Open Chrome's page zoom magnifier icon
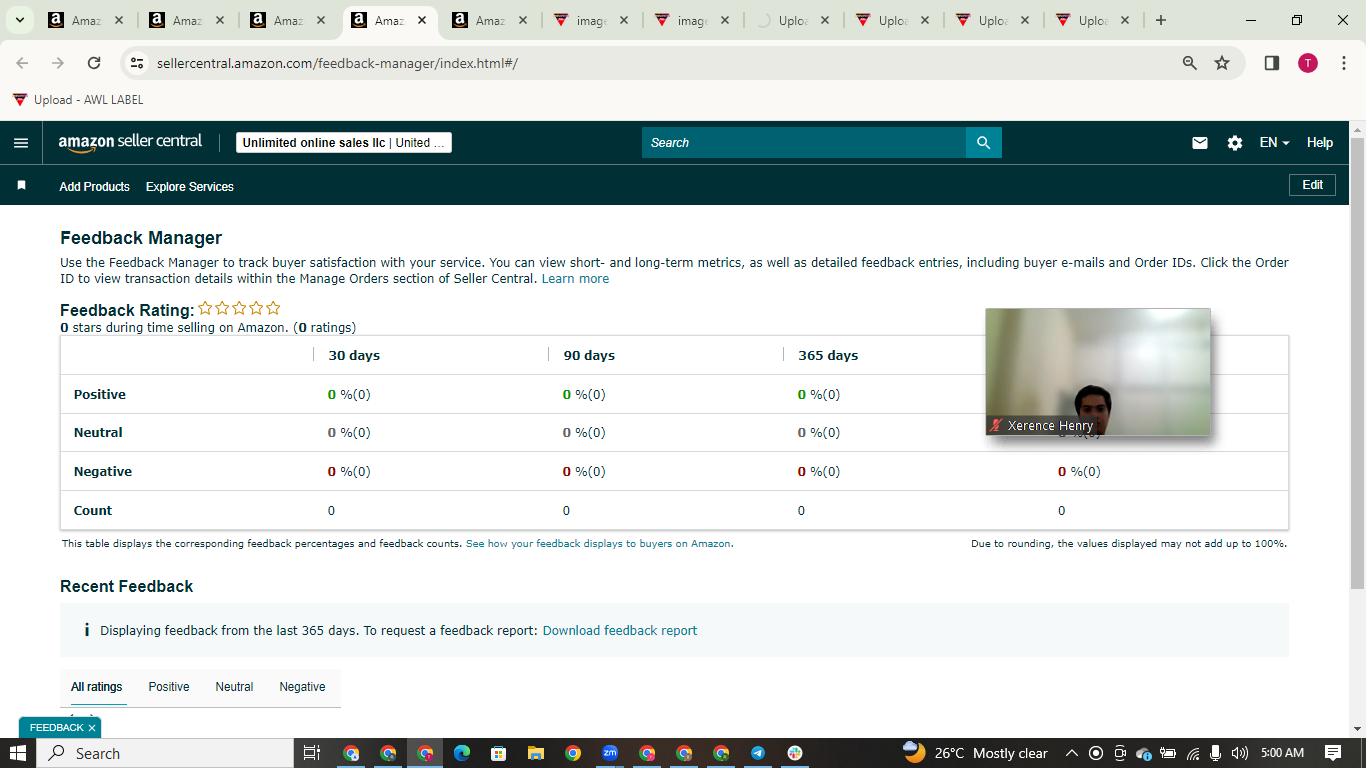 click(x=1190, y=63)
